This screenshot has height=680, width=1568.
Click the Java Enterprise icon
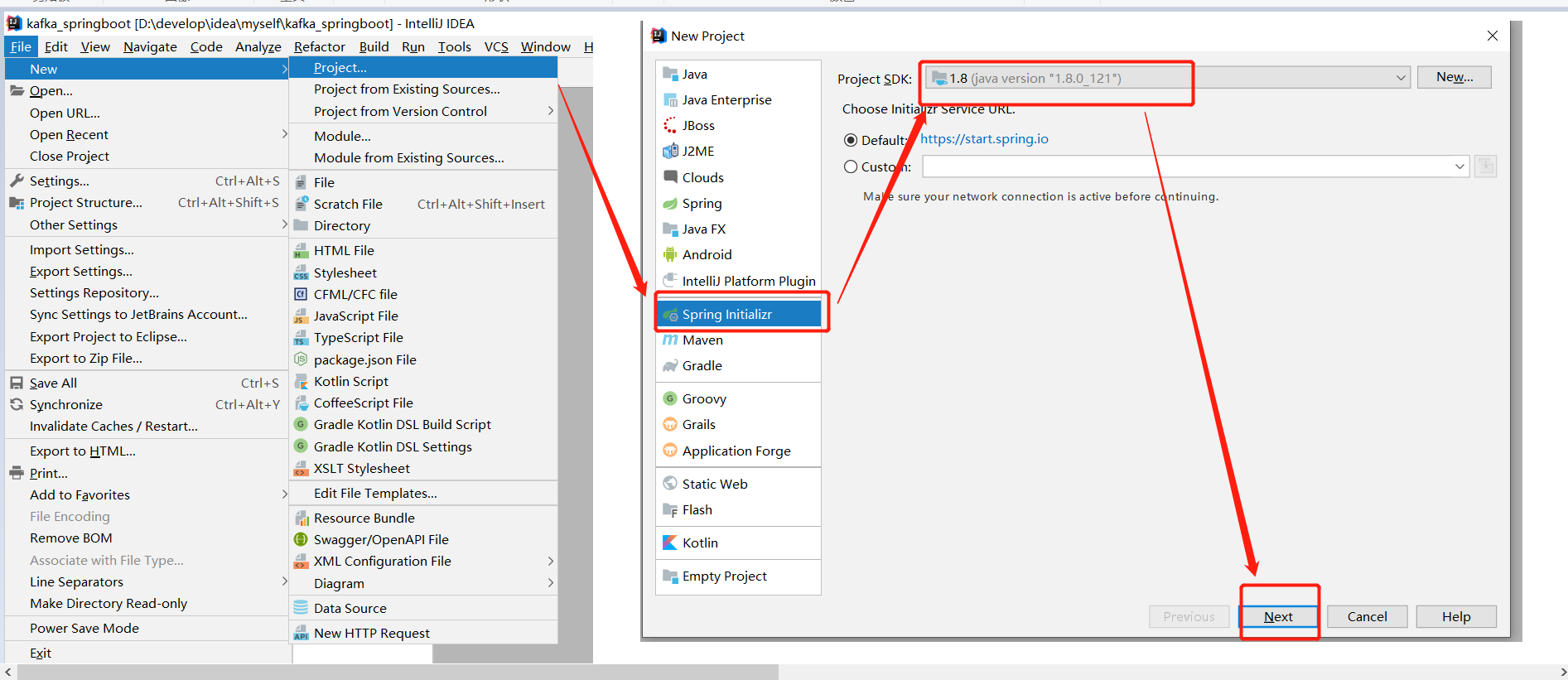pyautogui.click(x=670, y=99)
